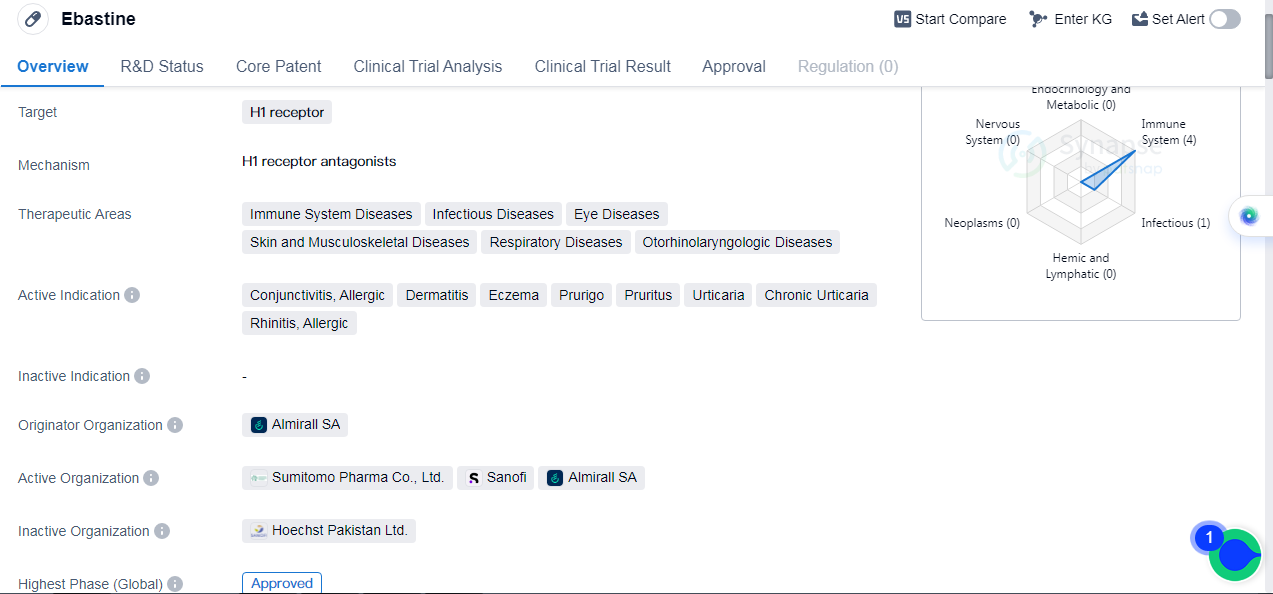Switch to the R&D Status tab

[162, 66]
